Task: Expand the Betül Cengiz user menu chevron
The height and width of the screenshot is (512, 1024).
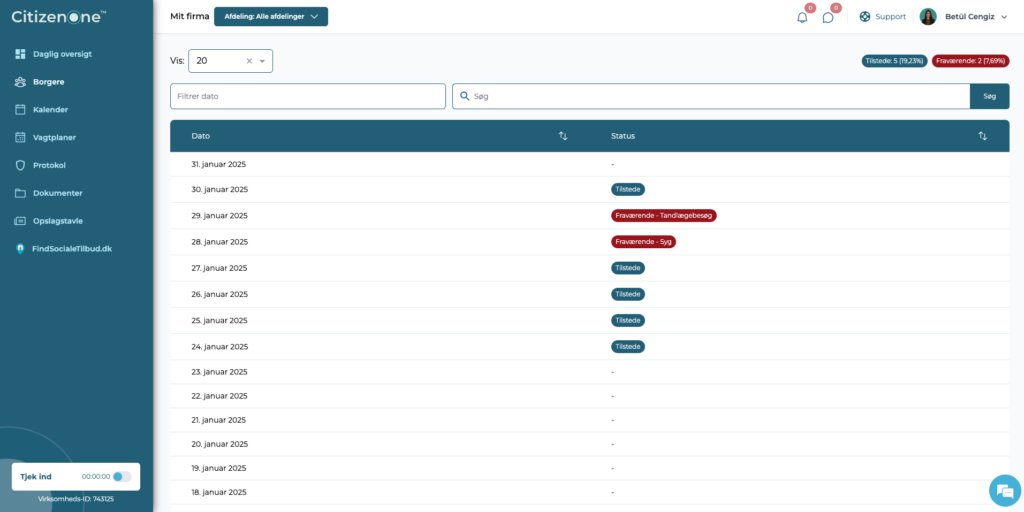Action: pos(1004,17)
